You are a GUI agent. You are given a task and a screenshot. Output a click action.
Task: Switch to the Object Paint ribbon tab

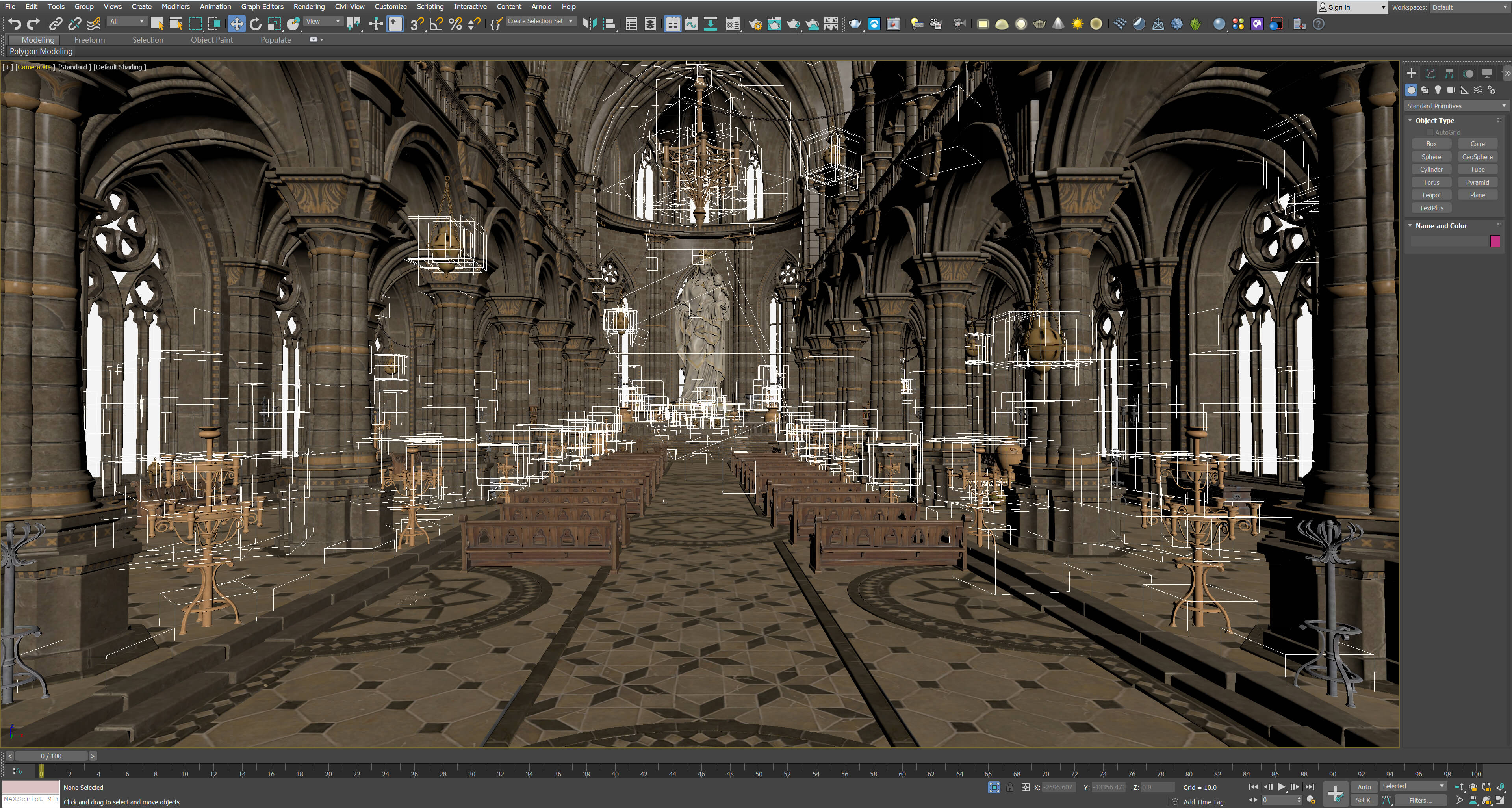[x=211, y=40]
